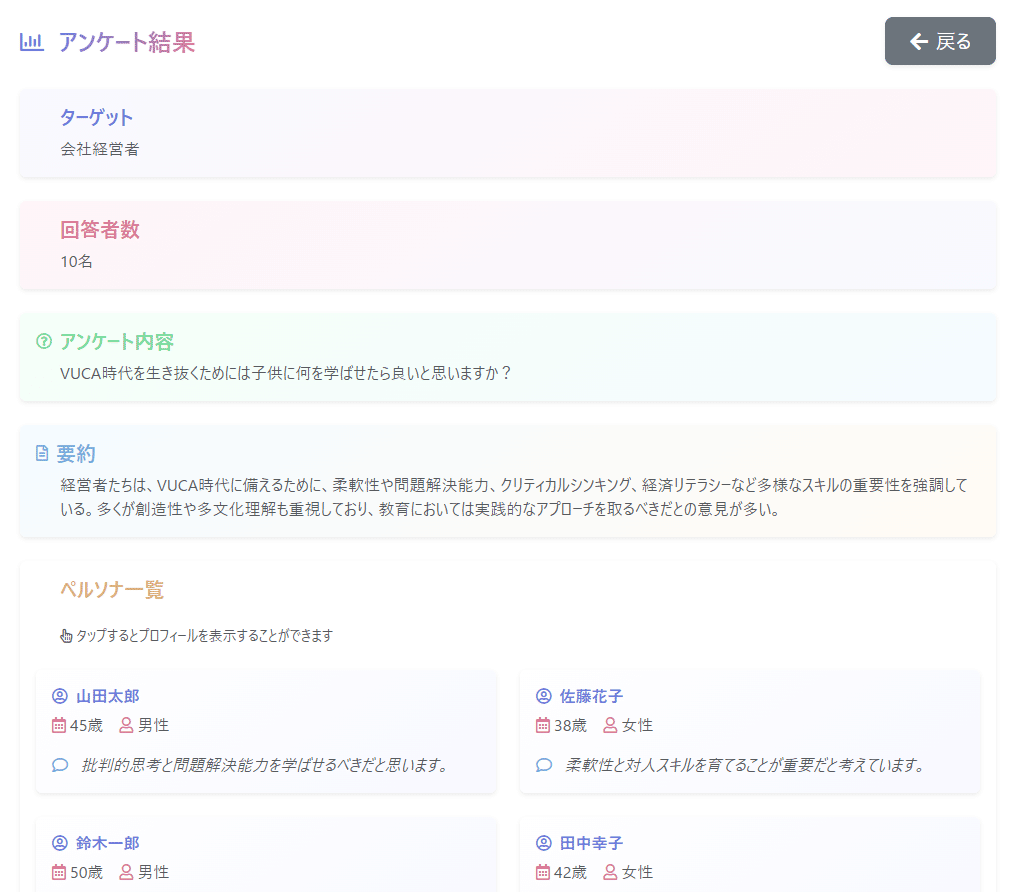Click the profile icon next to 佐藤花子

(x=543, y=696)
